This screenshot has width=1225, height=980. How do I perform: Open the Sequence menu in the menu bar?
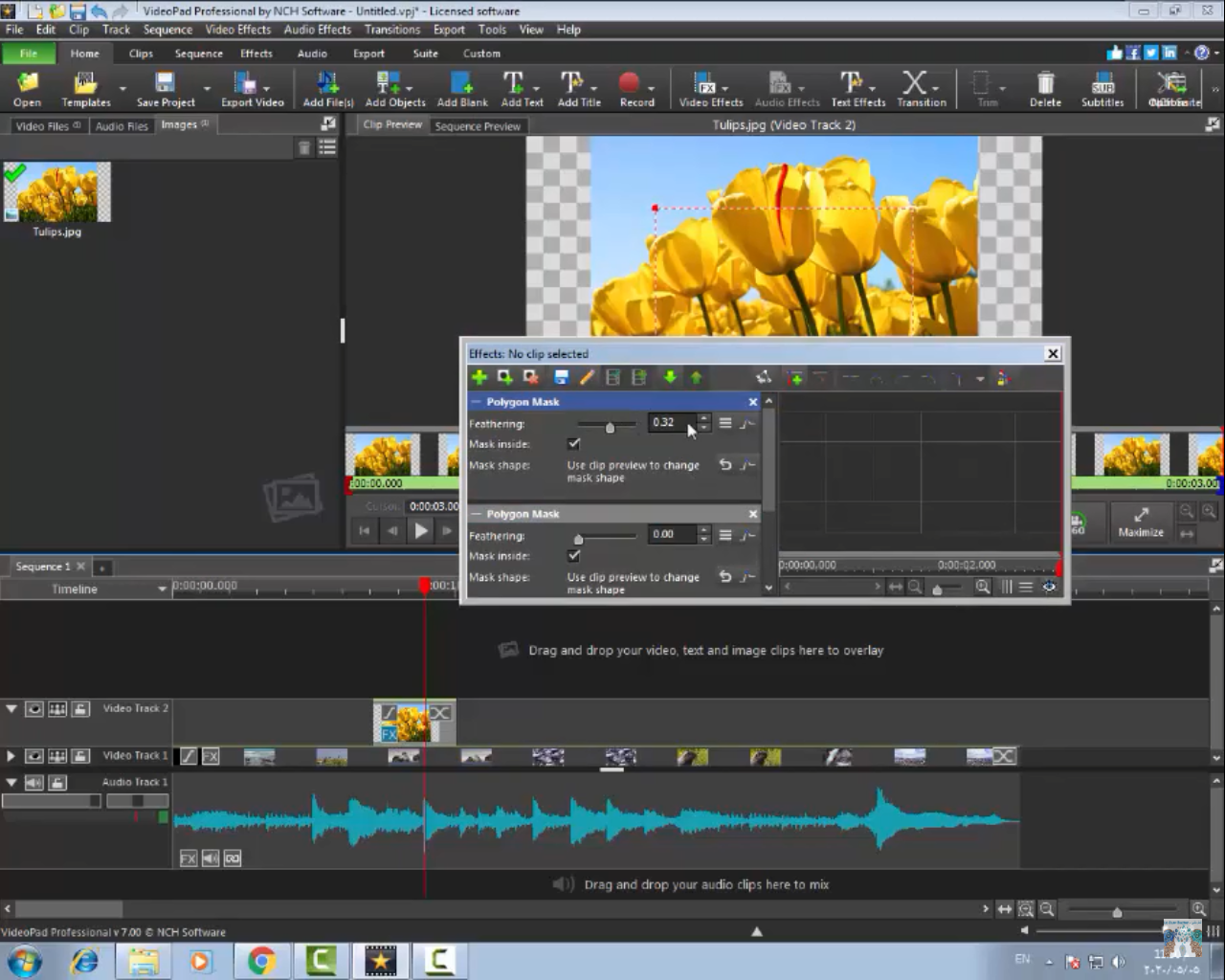(x=167, y=30)
